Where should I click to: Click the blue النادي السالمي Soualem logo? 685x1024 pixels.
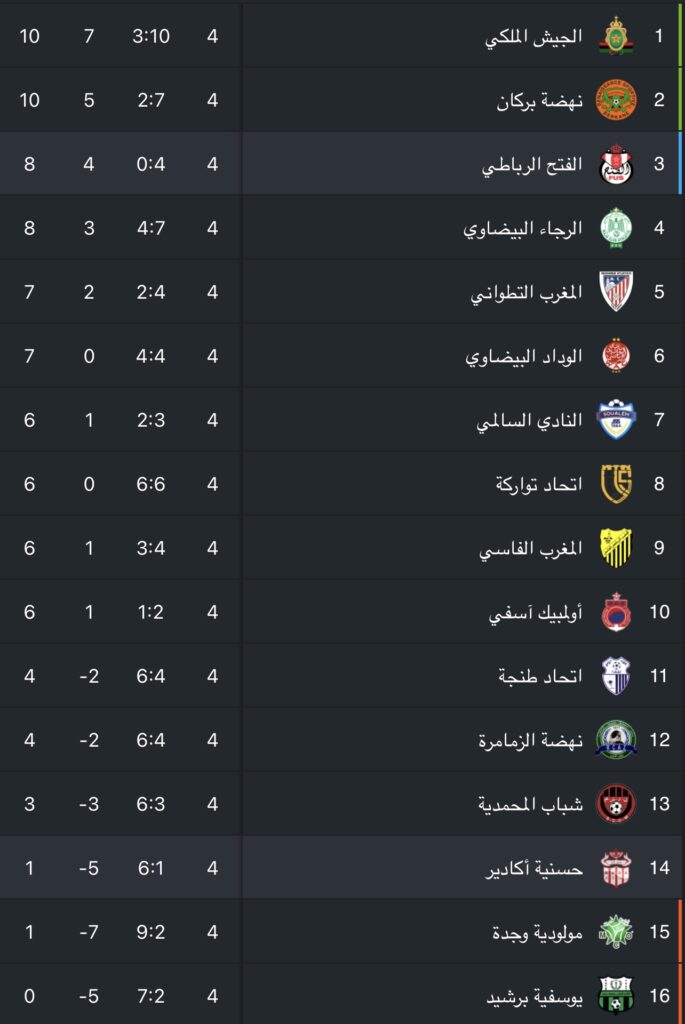[x=616, y=419]
